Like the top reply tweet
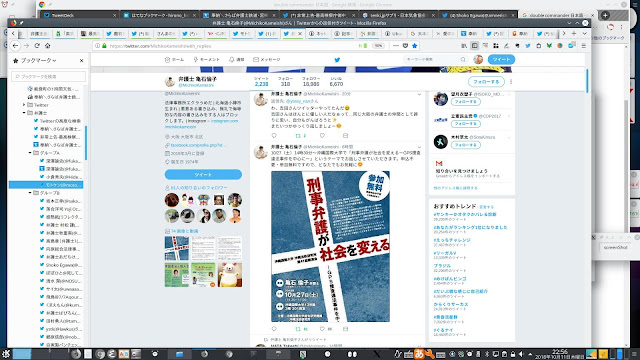This screenshot has width=640, height=360. [x=322, y=136]
